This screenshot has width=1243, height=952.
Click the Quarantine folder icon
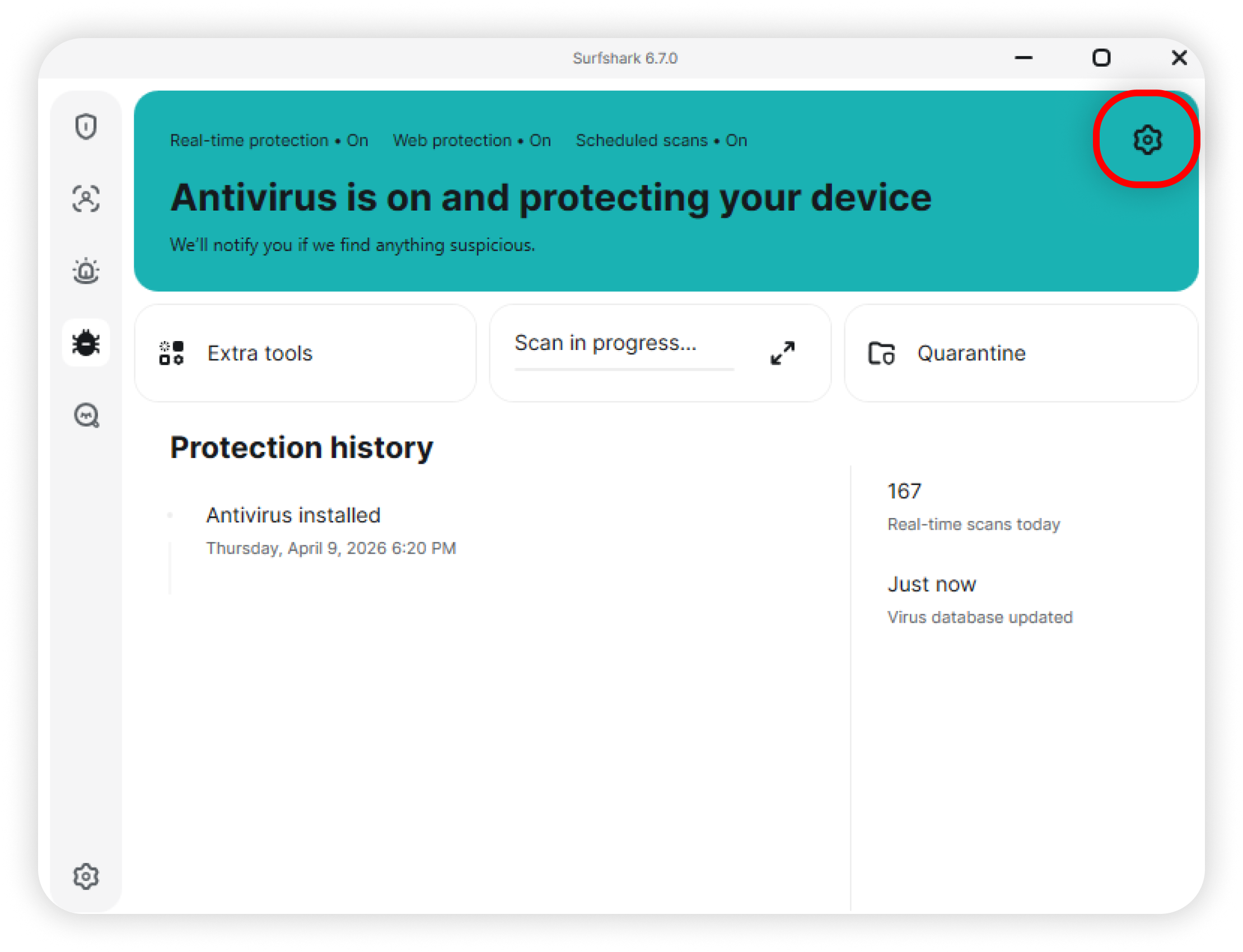(881, 353)
